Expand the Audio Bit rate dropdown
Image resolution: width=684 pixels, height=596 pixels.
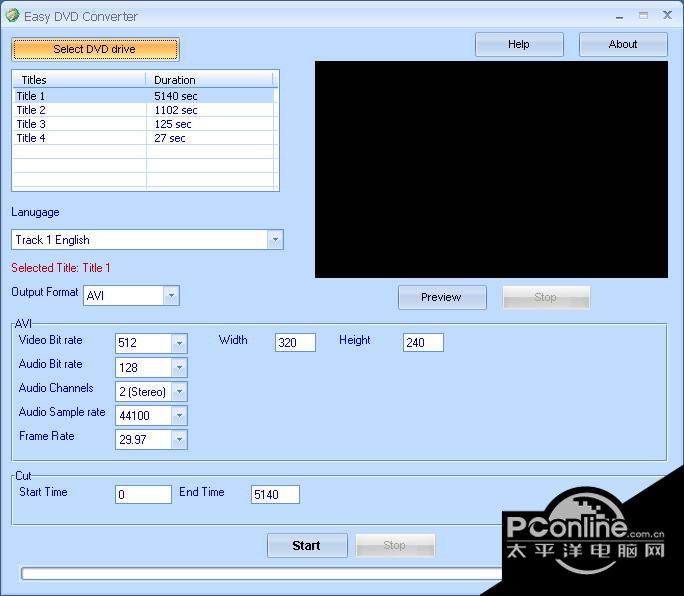(x=179, y=367)
